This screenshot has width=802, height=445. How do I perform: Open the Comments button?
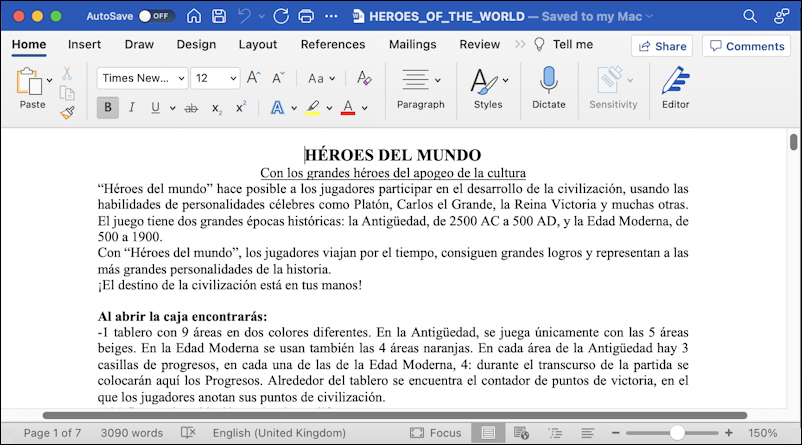(746, 46)
